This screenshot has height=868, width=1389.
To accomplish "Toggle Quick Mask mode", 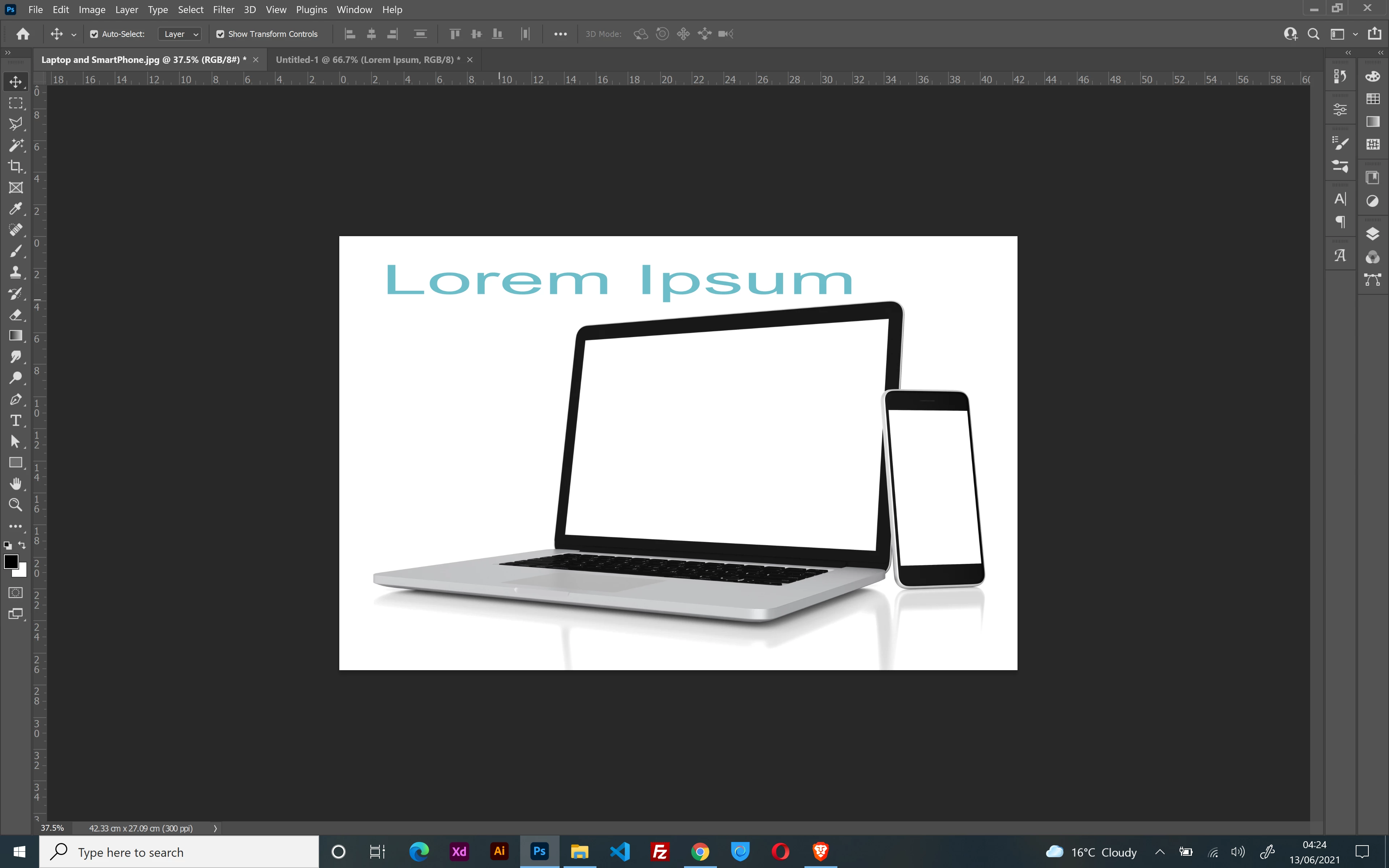I will click(x=16, y=592).
